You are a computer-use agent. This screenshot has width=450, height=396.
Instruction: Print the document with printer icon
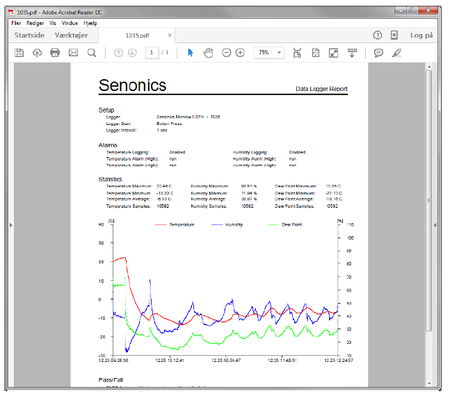point(55,53)
